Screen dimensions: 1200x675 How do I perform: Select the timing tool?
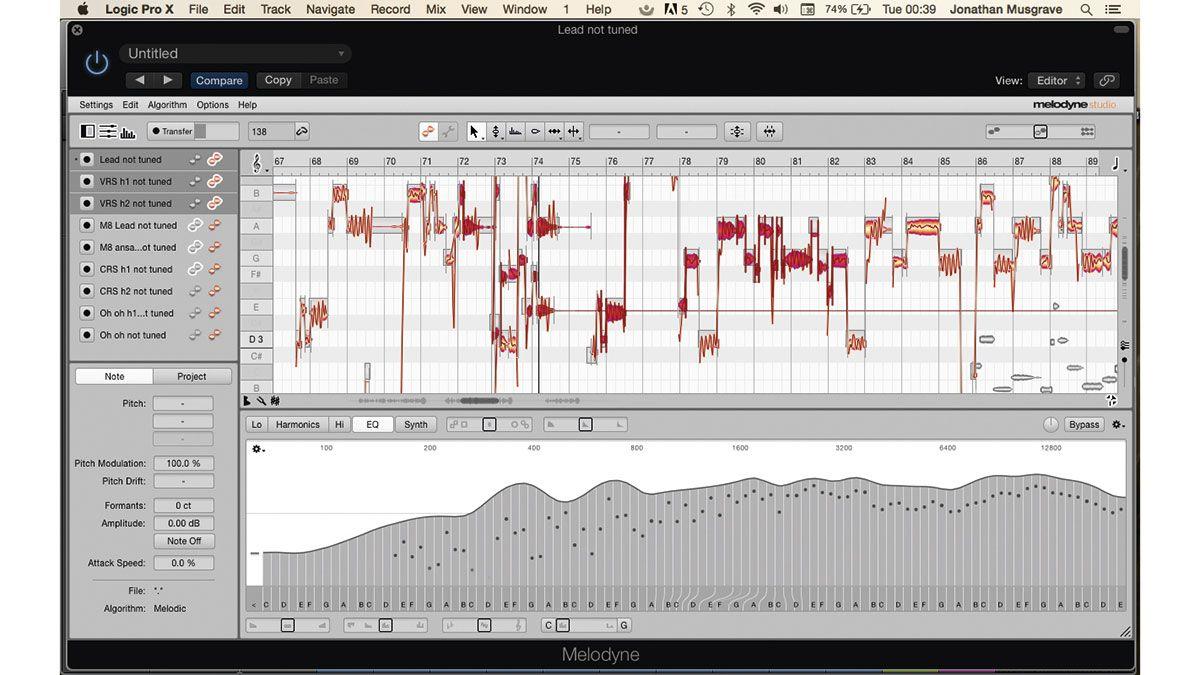point(554,131)
